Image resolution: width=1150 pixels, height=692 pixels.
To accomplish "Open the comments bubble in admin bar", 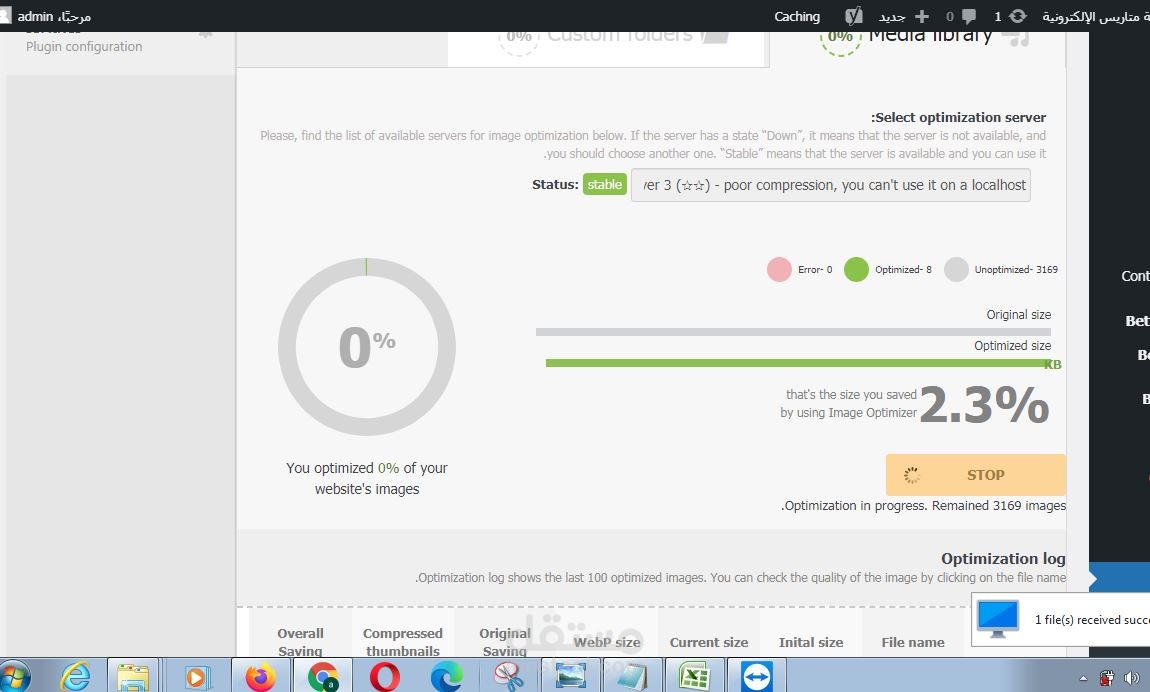I will [969, 16].
